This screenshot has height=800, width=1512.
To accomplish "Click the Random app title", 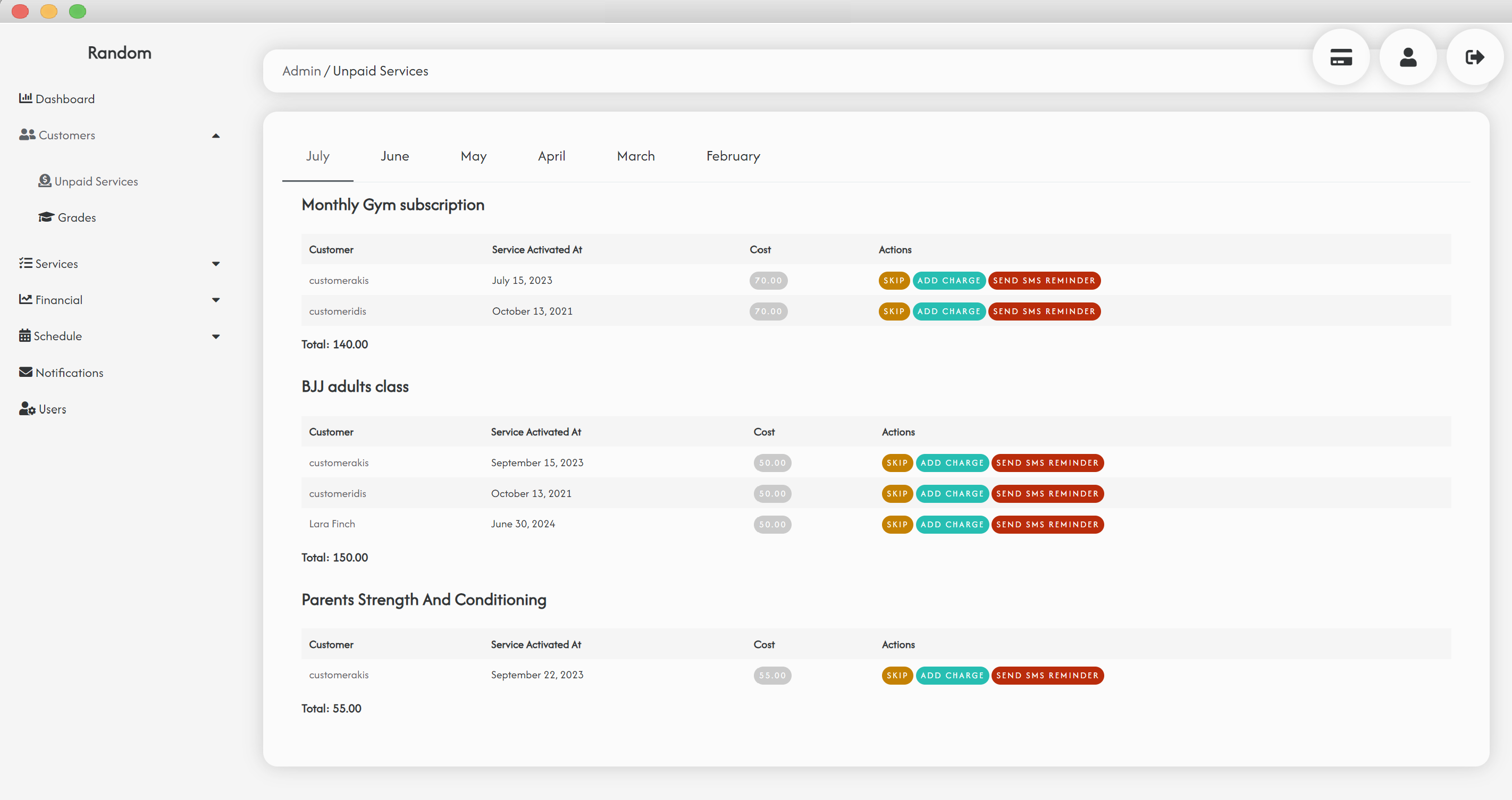I will click(x=120, y=53).
